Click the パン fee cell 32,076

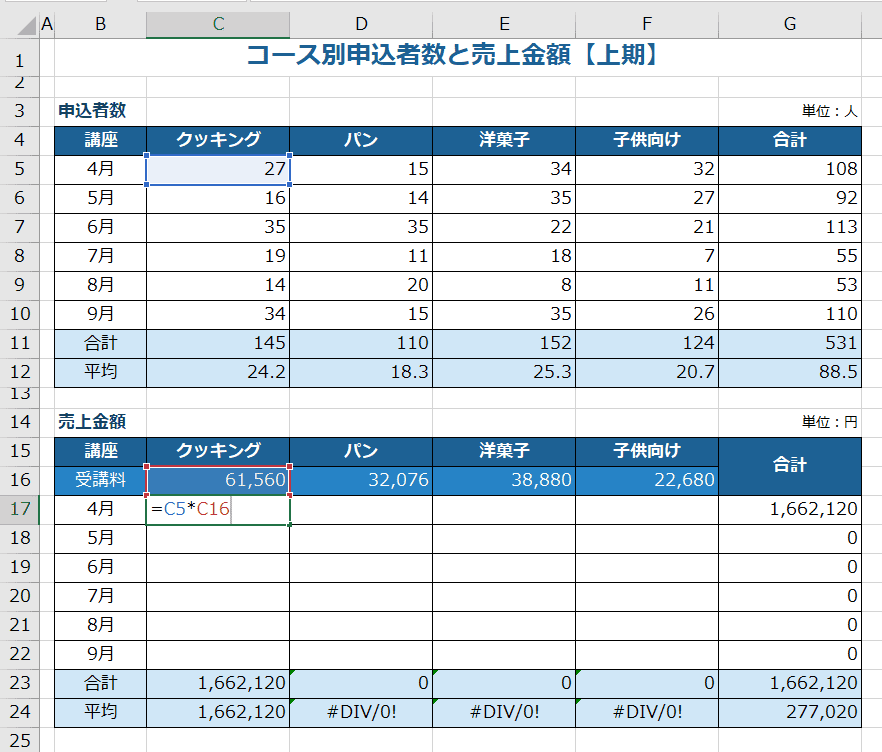point(361,480)
